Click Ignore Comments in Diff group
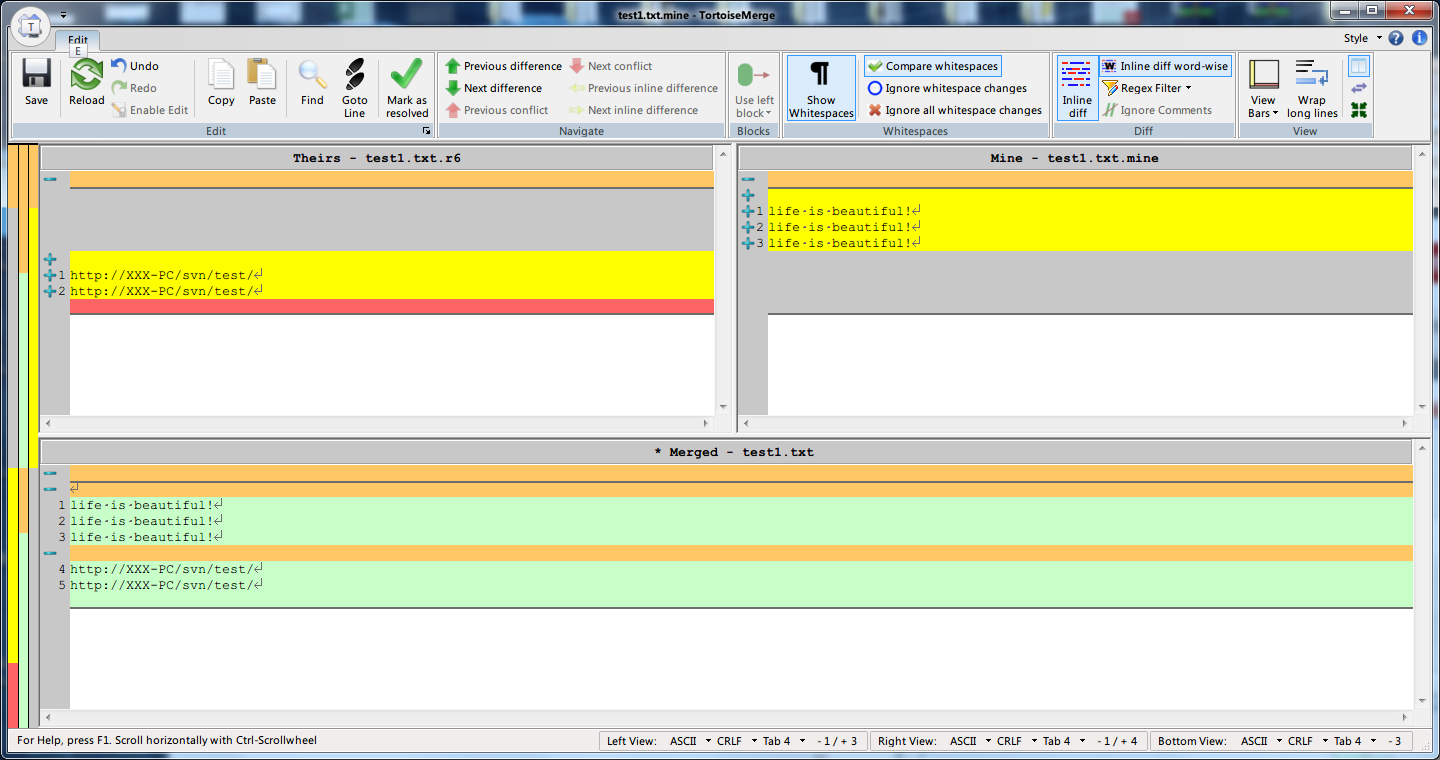The height and width of the screenshot is (760, 1440). click(1157, 110)
